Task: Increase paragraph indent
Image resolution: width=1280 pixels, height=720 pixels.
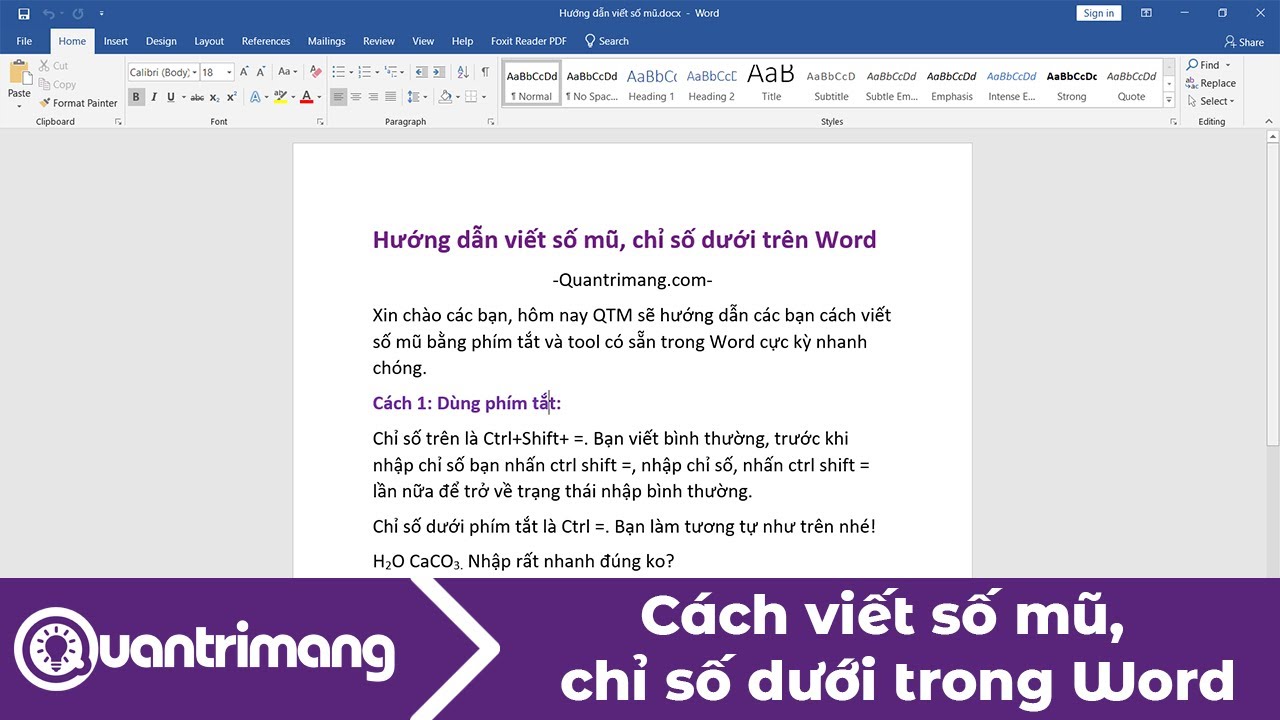Action: [x=439, y=72]
